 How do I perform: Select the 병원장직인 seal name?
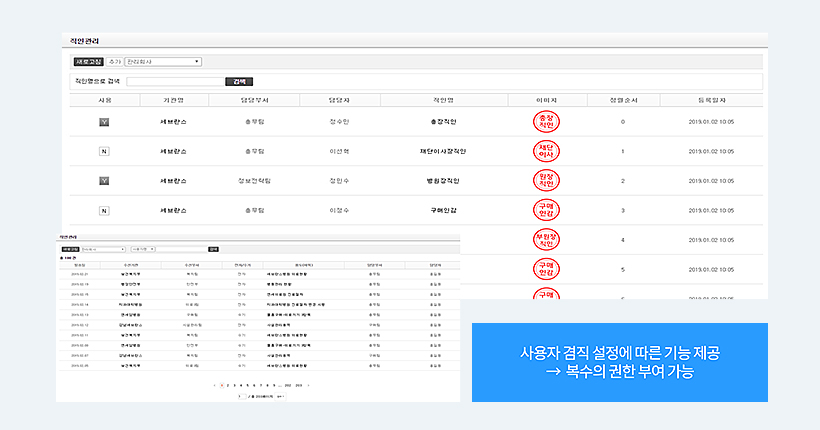[443, 181]
